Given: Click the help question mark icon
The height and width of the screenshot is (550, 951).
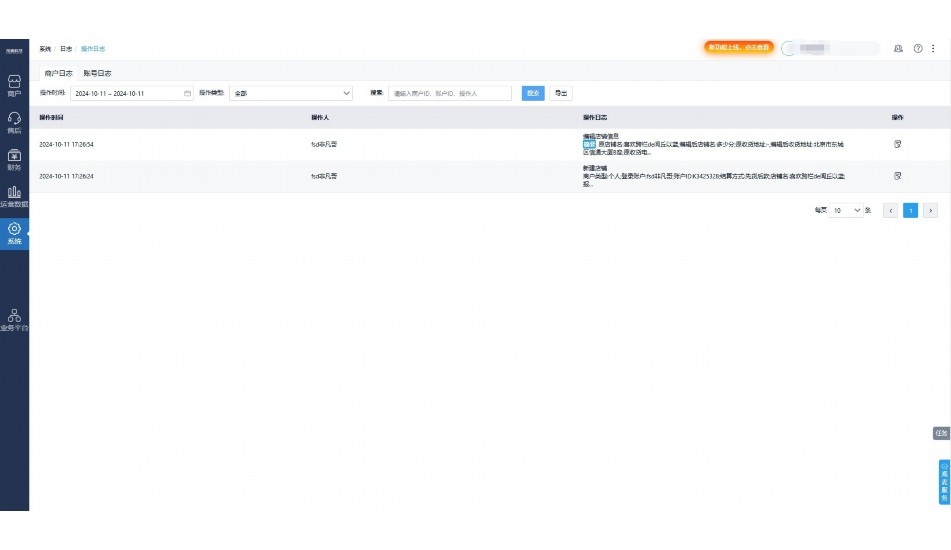Looking at the screenshot, I should 917,48.
